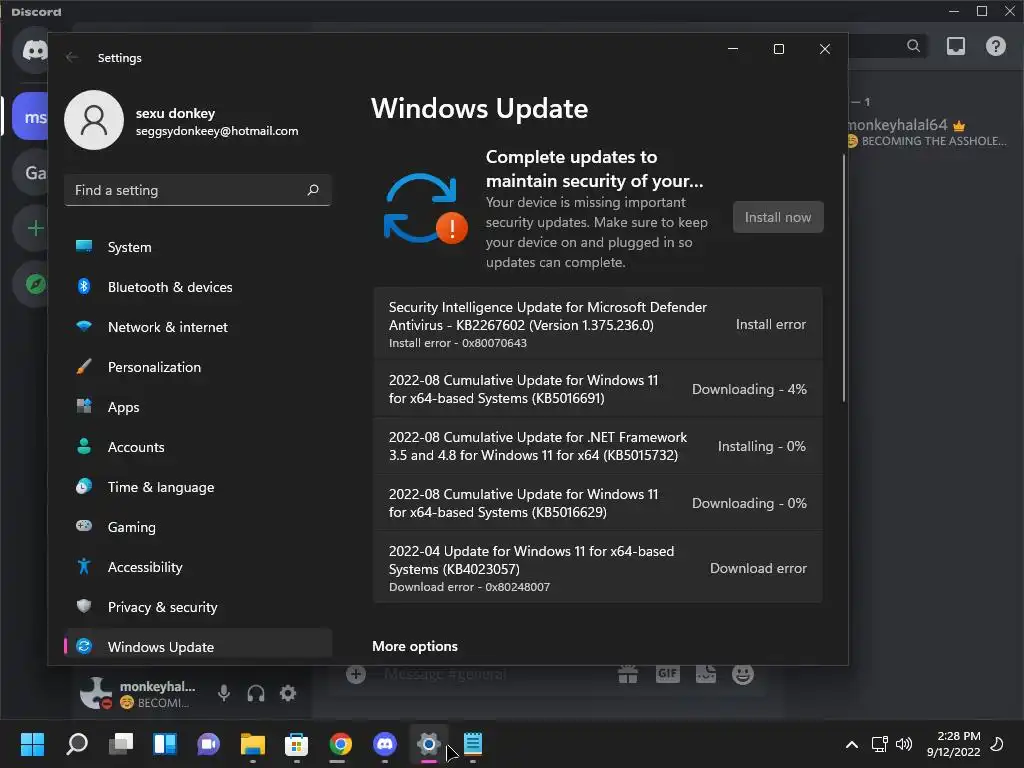Open the sticker picker in Discord
Image resolution: width=1024 pixels, height=768 pixels.
[706, 674]
